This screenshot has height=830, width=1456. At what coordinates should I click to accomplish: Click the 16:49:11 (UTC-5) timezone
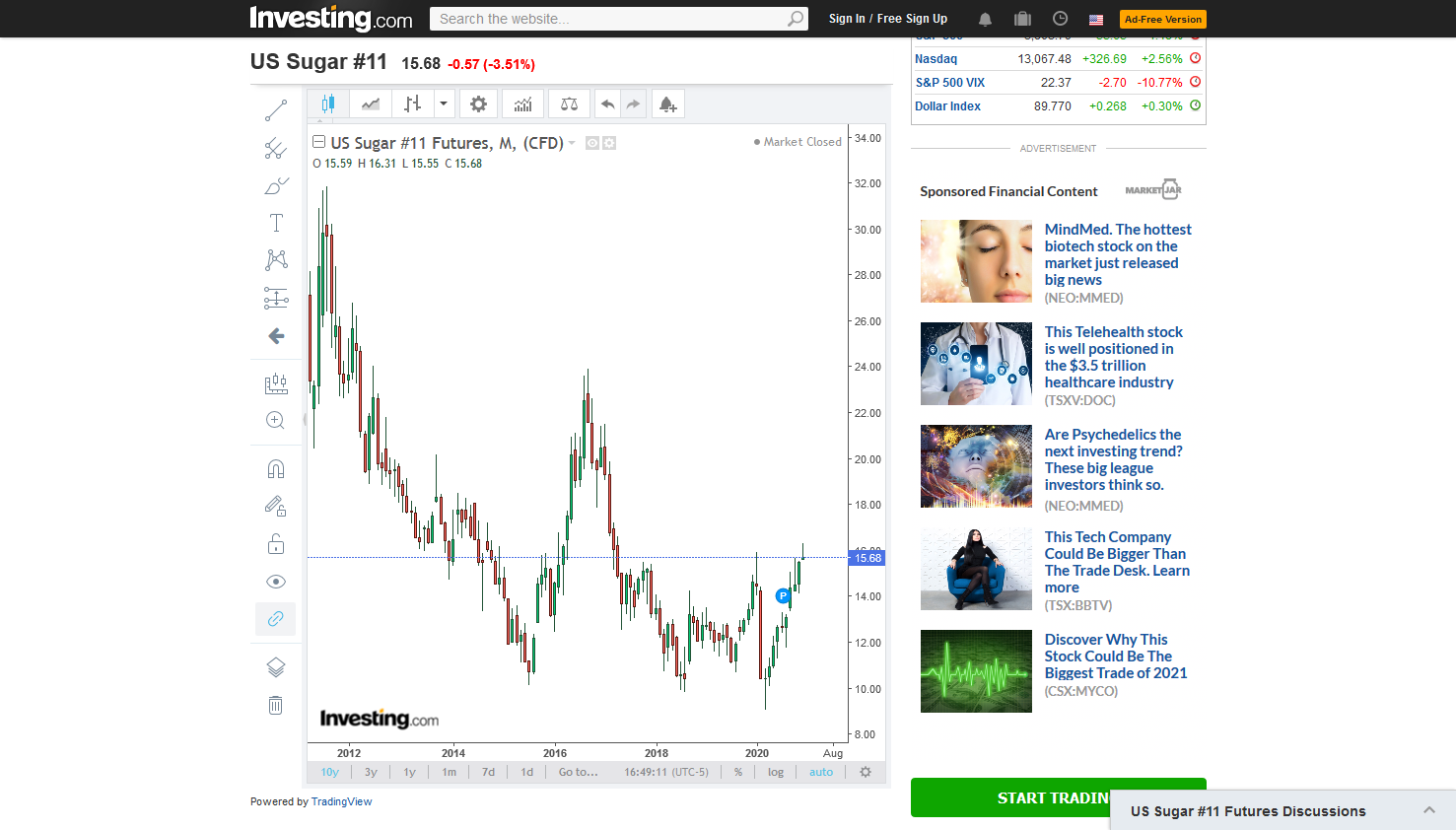[666, 772]
